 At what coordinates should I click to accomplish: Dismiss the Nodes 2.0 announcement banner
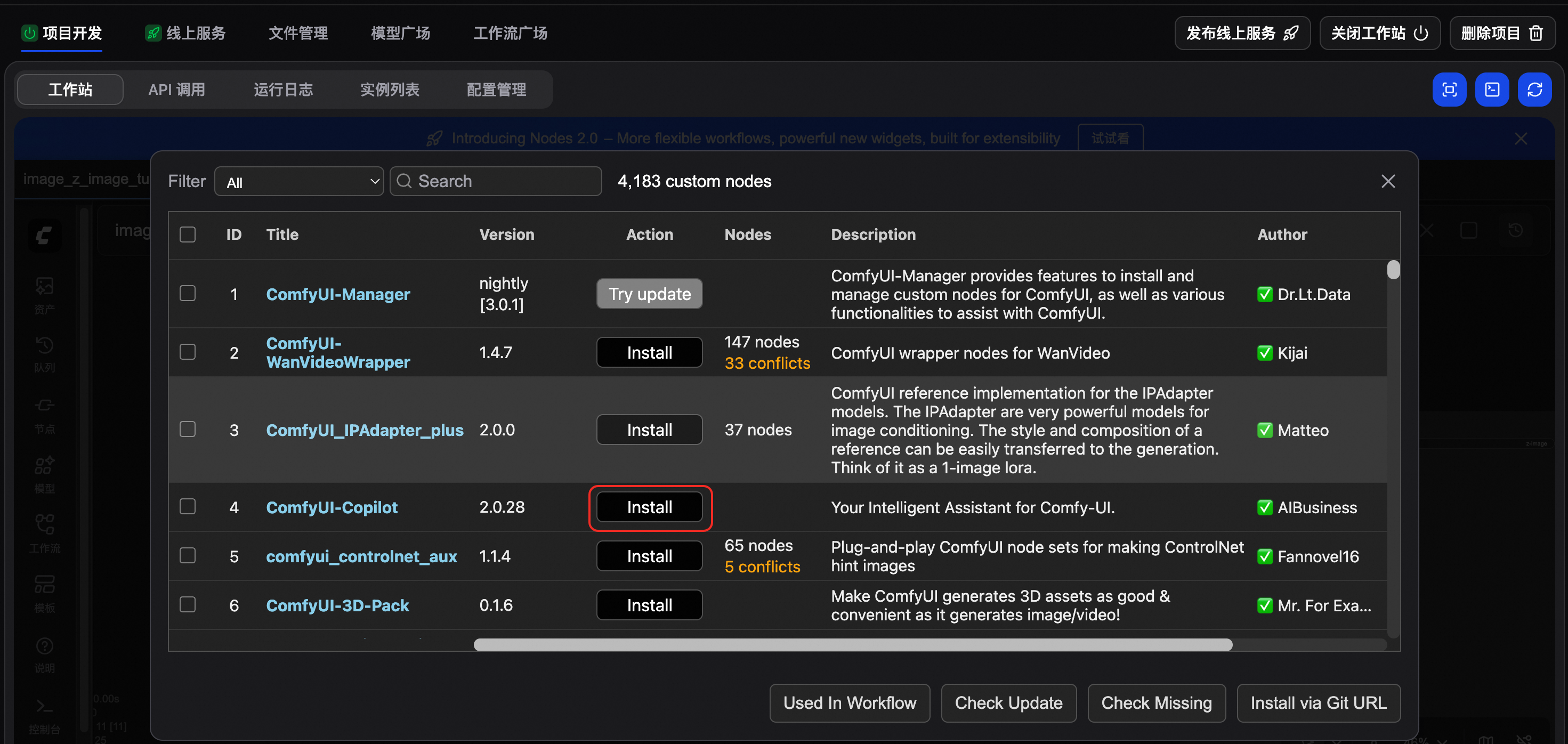click(x=1521, y=139)
